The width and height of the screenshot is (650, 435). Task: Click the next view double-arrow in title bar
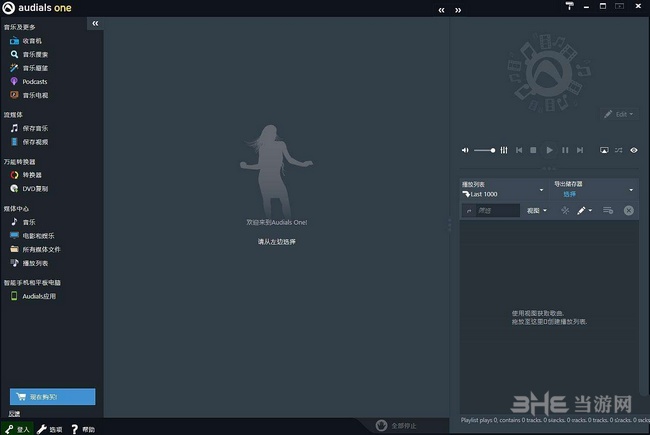[458, 10]
